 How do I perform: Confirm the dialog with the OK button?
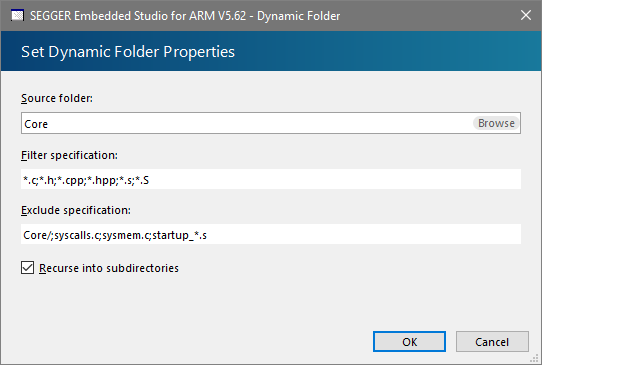coord(409,342)
